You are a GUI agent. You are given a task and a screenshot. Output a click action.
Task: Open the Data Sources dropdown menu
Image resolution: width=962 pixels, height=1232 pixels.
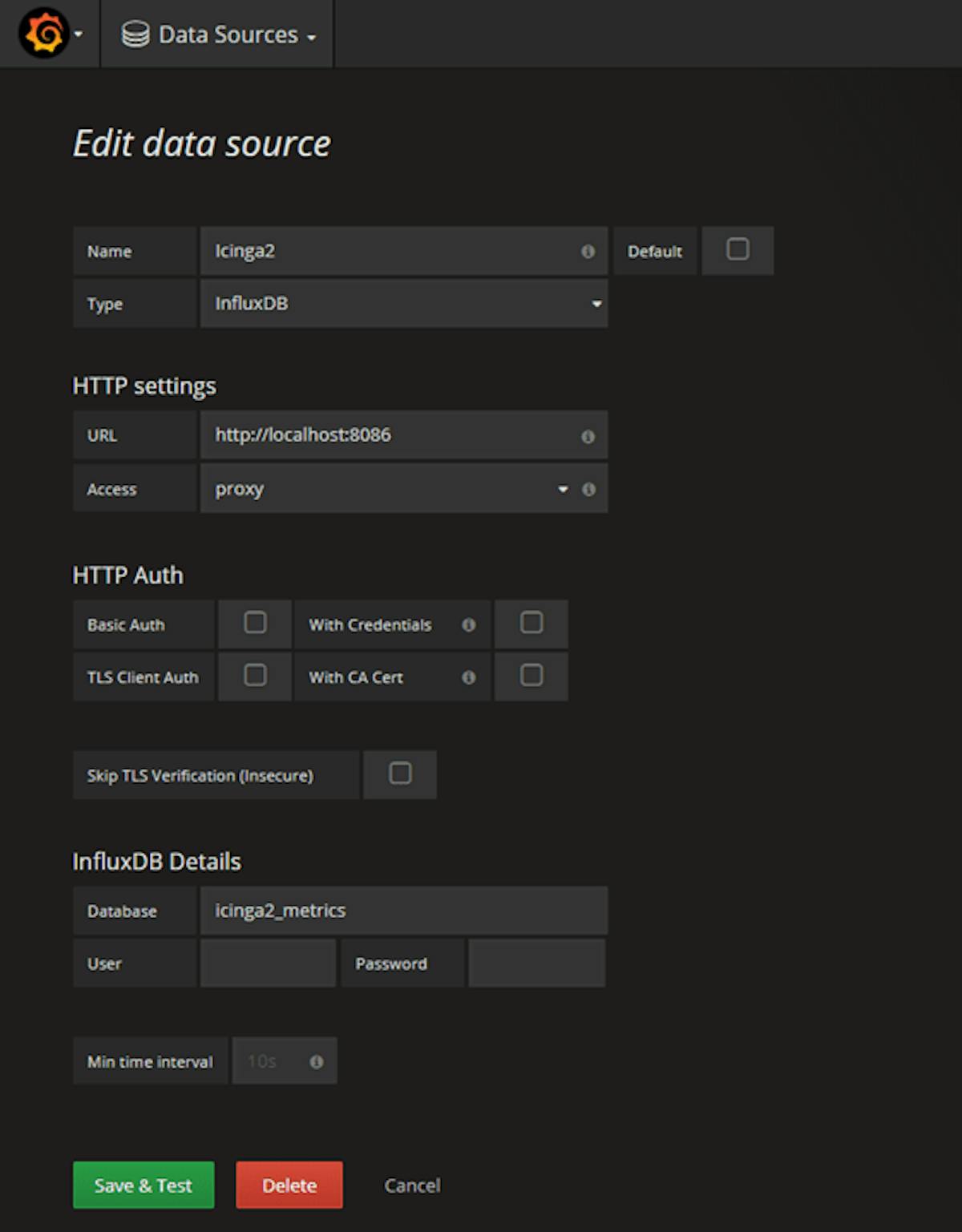218,34
